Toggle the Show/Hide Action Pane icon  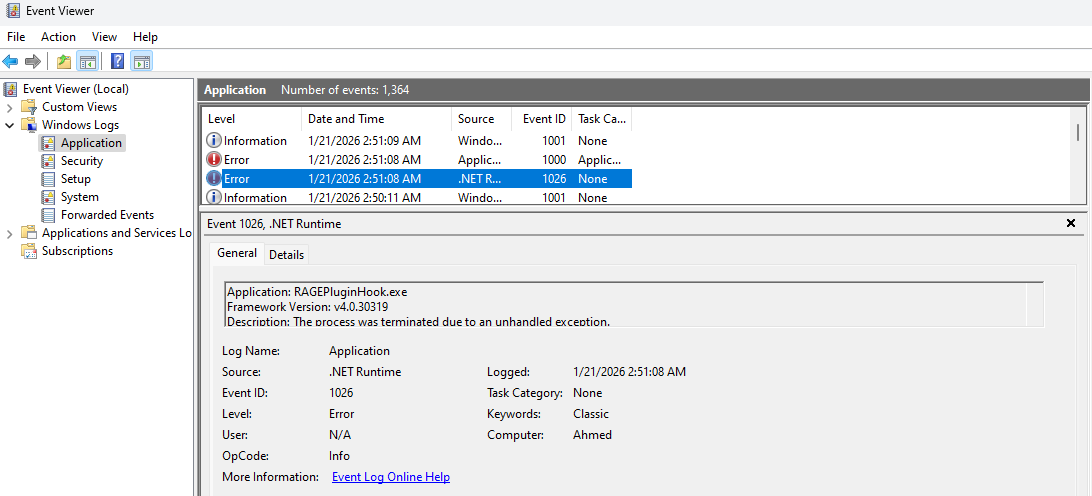[141, 62]
